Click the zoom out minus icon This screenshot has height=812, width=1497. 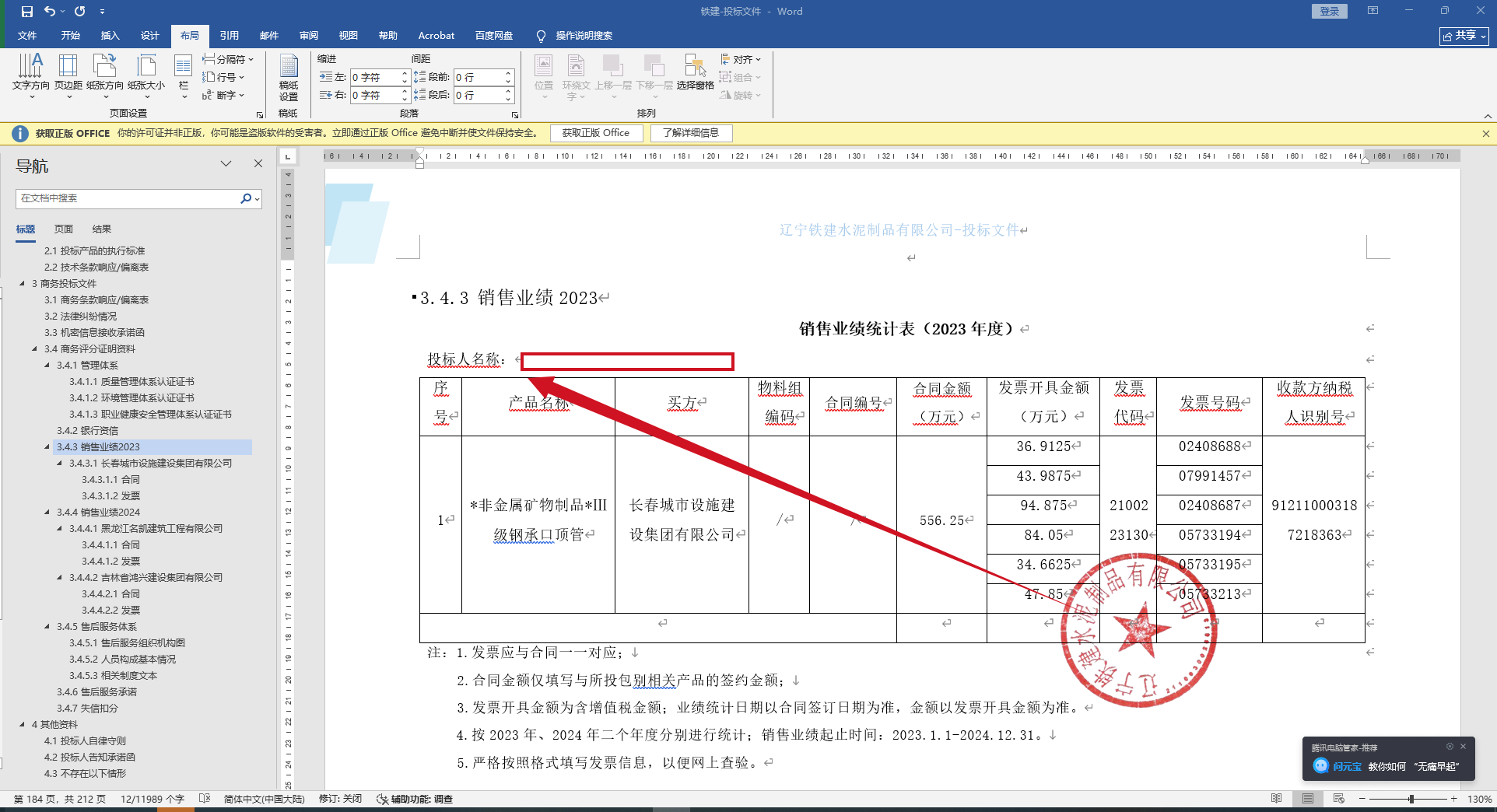click(1362, 799)
